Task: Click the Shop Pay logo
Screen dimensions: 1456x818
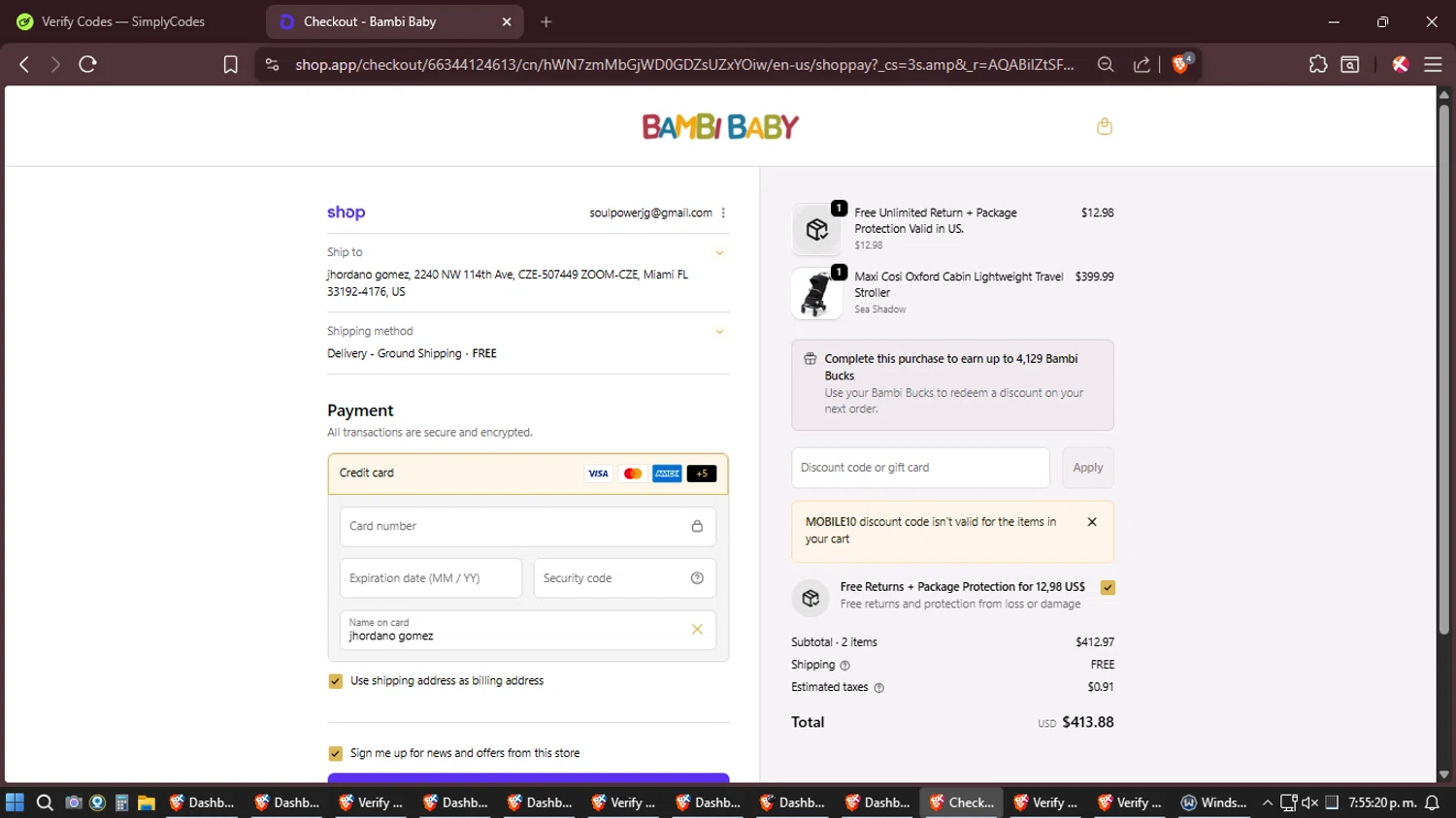Action: (x=346, y=213)
